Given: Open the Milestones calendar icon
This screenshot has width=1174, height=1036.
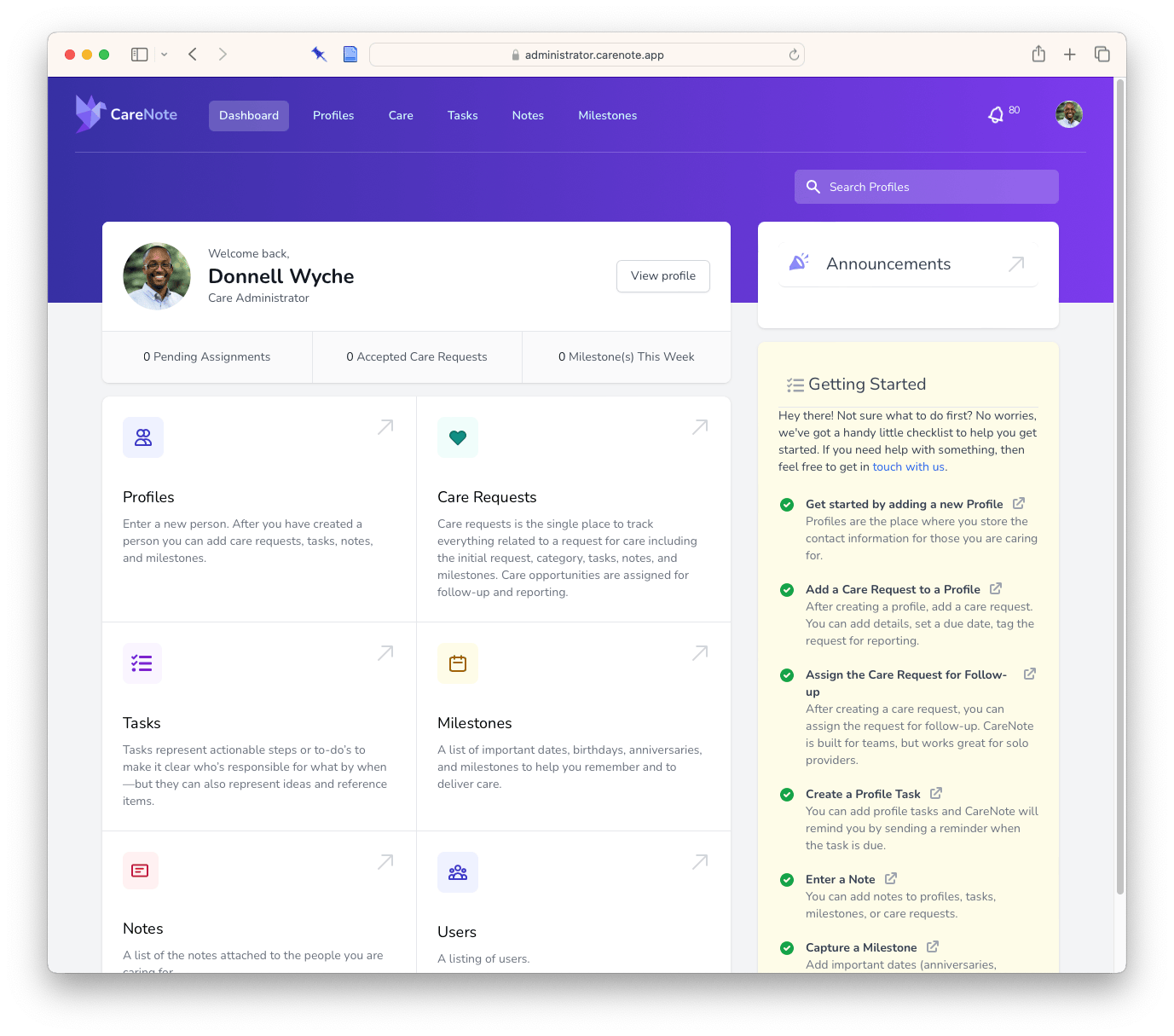Looking at the screenshot, I should [458, 663].
